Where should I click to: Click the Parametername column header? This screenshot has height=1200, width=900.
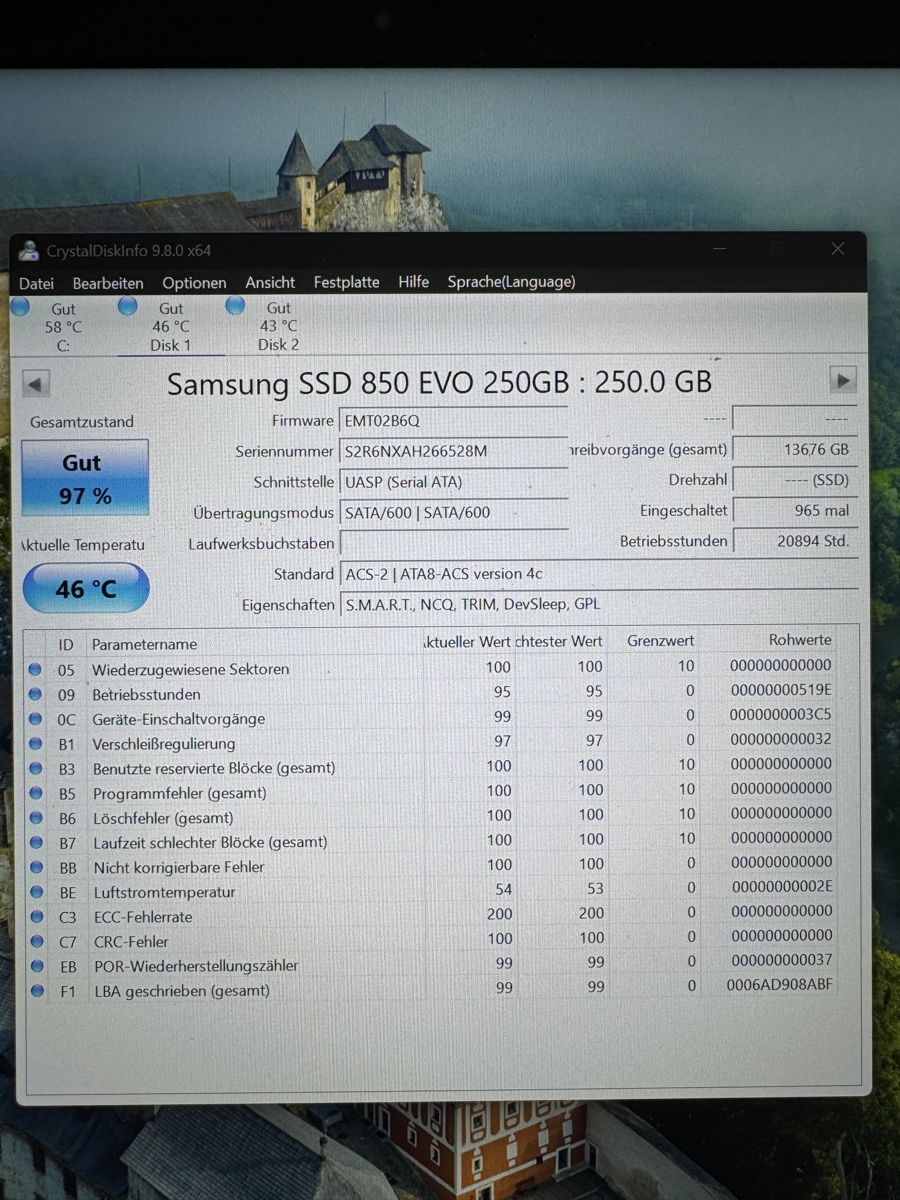coord(145,644)
